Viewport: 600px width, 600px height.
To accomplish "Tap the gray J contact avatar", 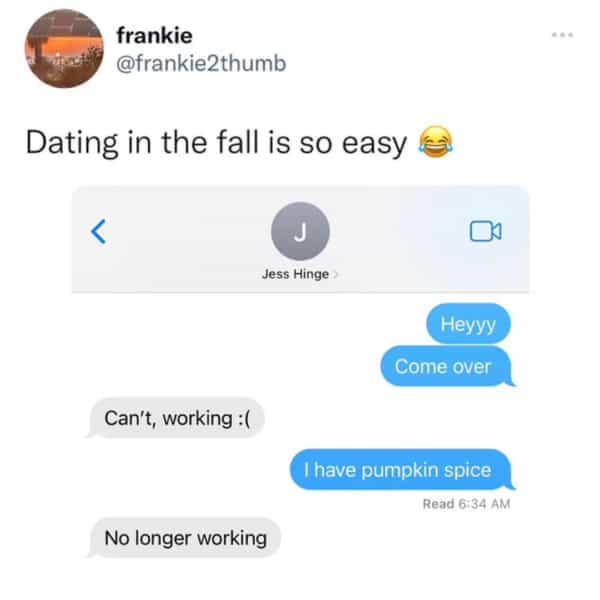I will [300, 232].
